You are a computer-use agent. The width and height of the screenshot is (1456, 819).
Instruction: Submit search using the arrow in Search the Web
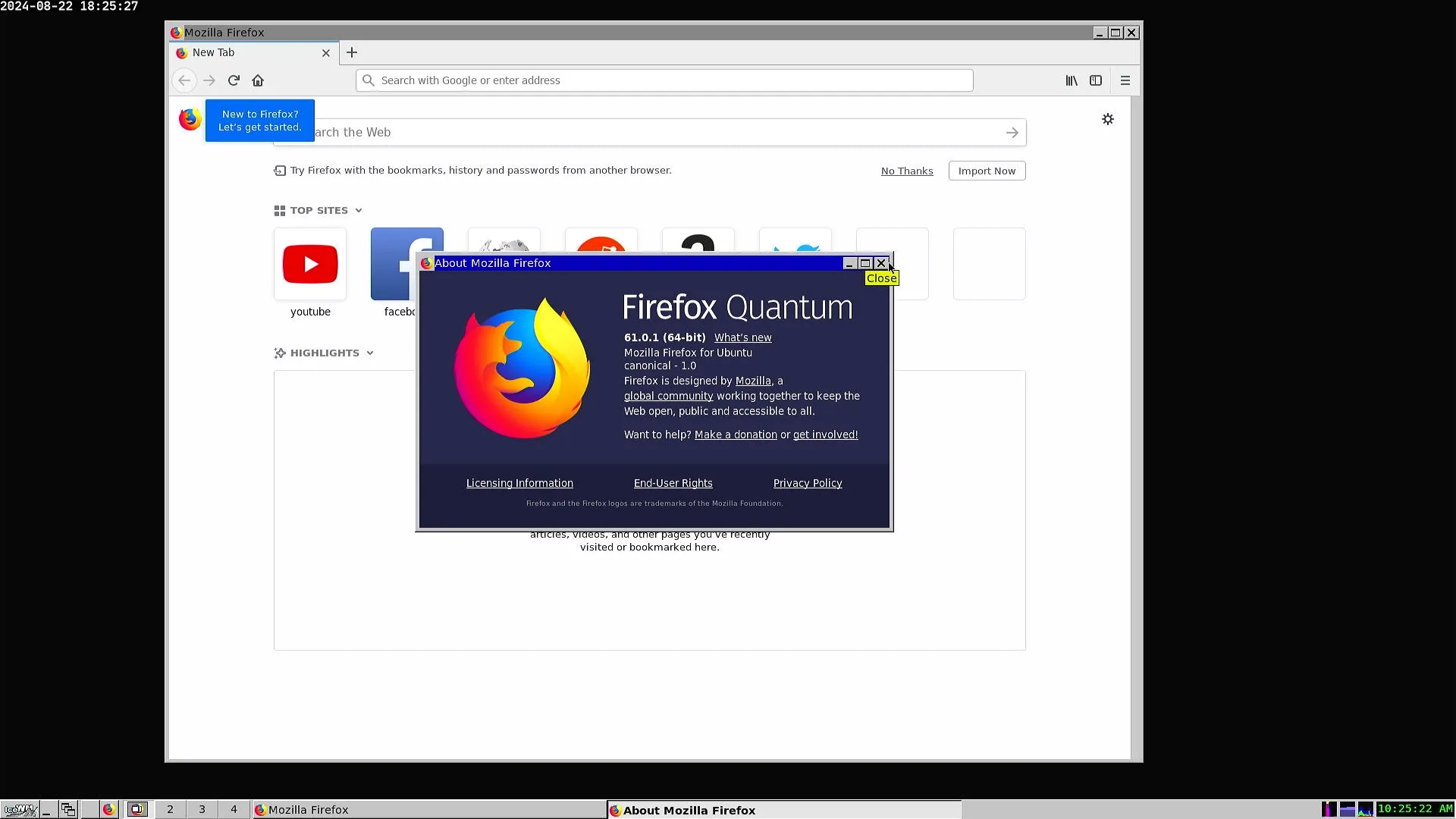coord(1012,132)
